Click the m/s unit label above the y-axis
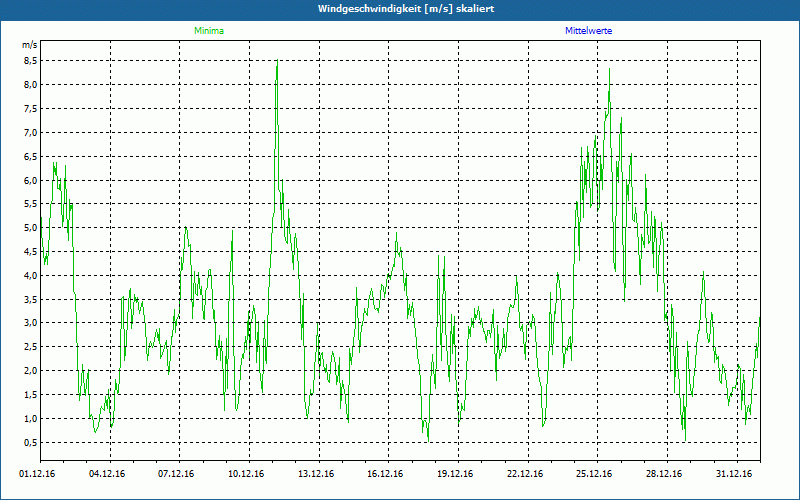Image resolution: width=800 pixels, height=500 pixels. click(30, 45)
